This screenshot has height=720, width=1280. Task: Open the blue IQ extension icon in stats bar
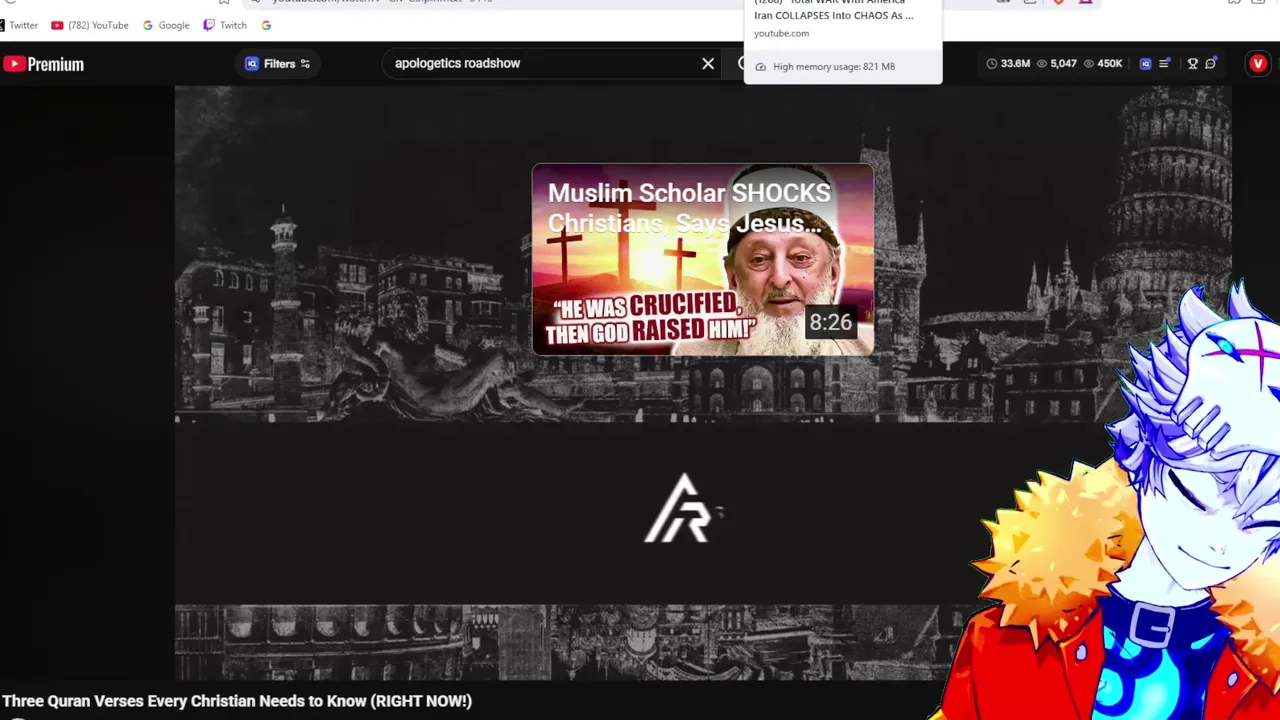[x=1146, y=64]
